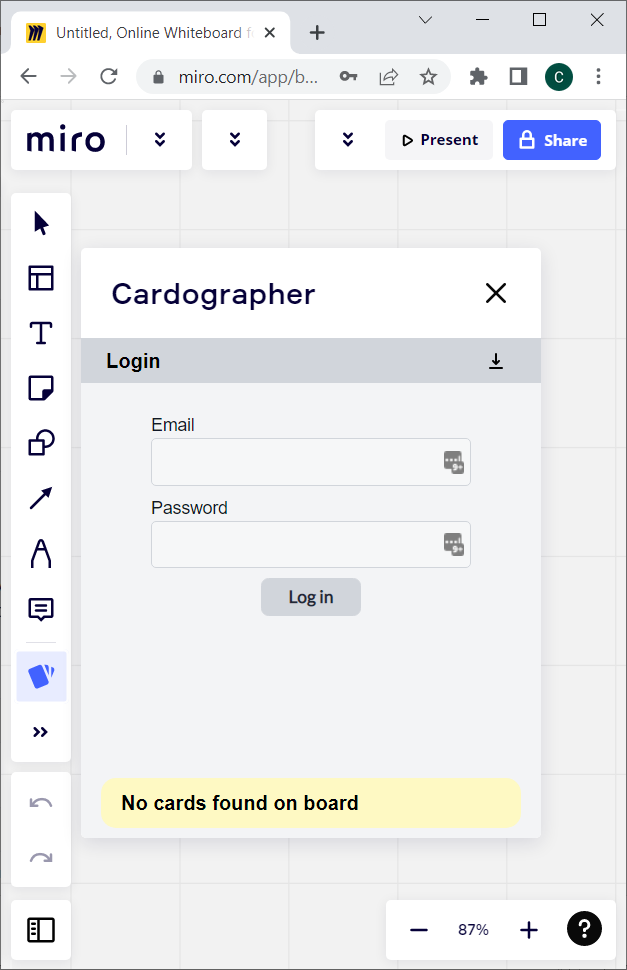The image size is (627, 970).
Task: Open saved passwords key icon
Action: [348, 76]
